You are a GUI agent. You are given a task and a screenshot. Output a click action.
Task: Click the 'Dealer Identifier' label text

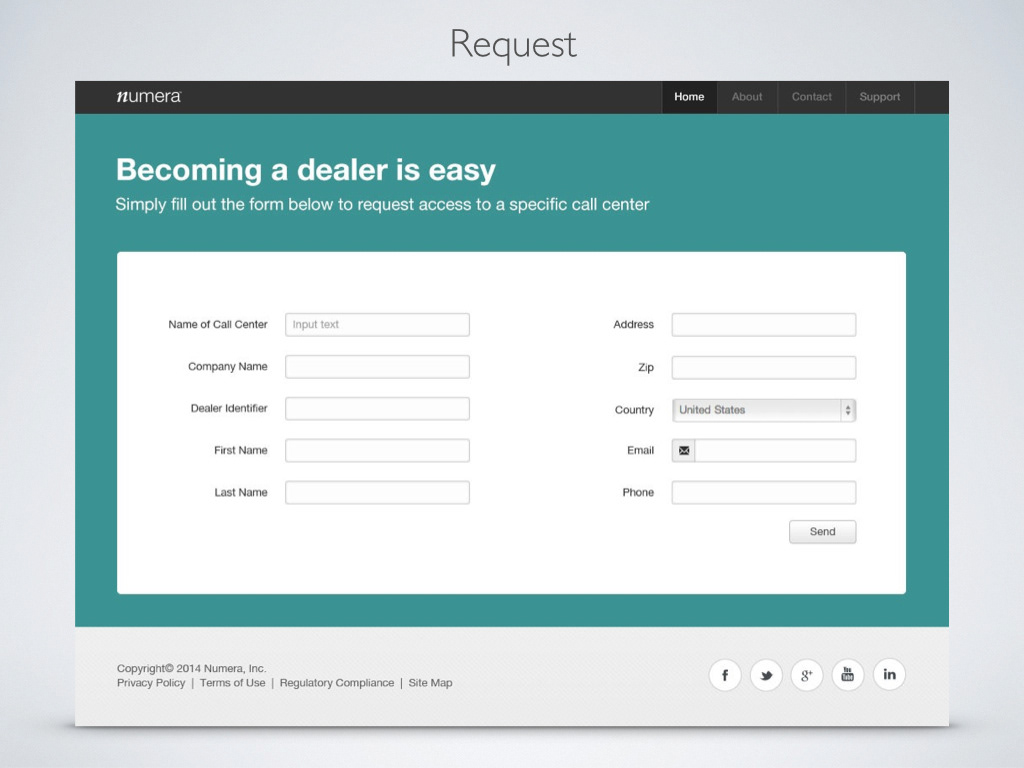[229, 408]
